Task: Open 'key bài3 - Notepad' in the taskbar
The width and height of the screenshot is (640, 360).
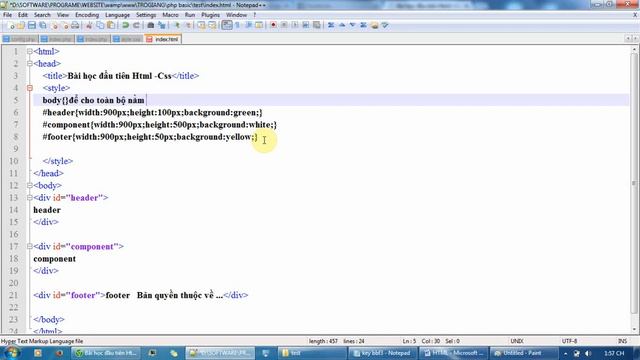Action: click(382, 353)
